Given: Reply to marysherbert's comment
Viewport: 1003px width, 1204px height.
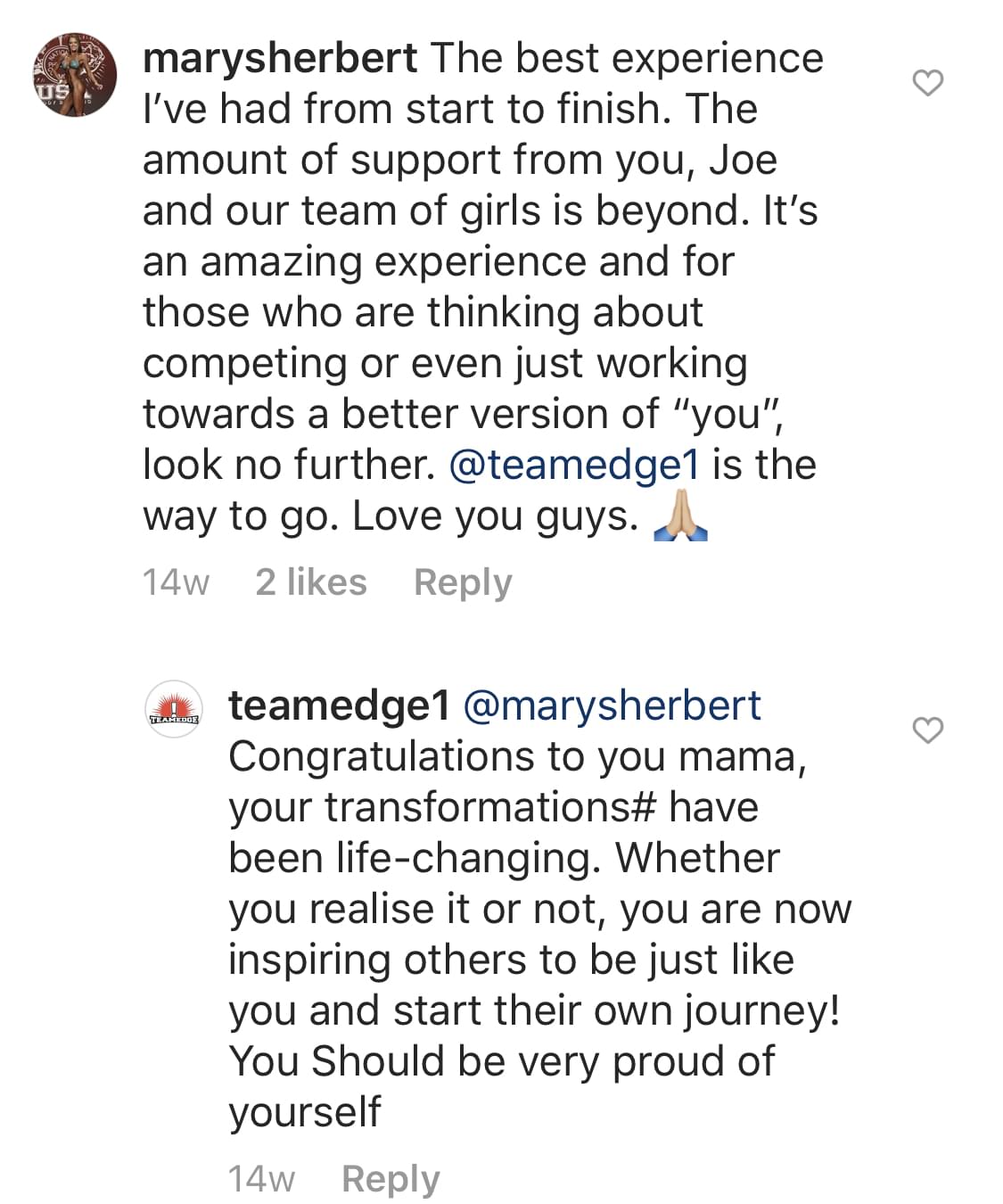Looking at the screenshot, I should click(x=463, y=583).
